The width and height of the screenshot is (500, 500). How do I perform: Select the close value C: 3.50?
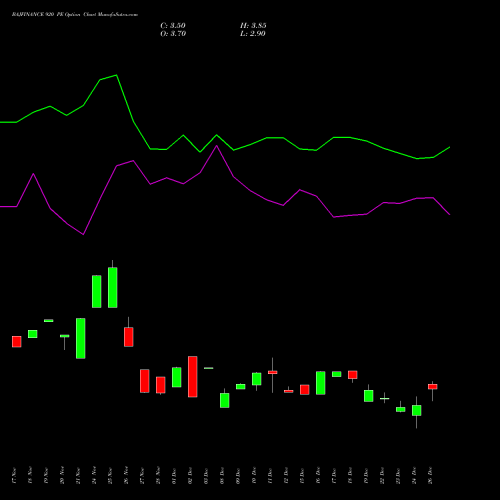pyautogui.click(x=173, y=26)
